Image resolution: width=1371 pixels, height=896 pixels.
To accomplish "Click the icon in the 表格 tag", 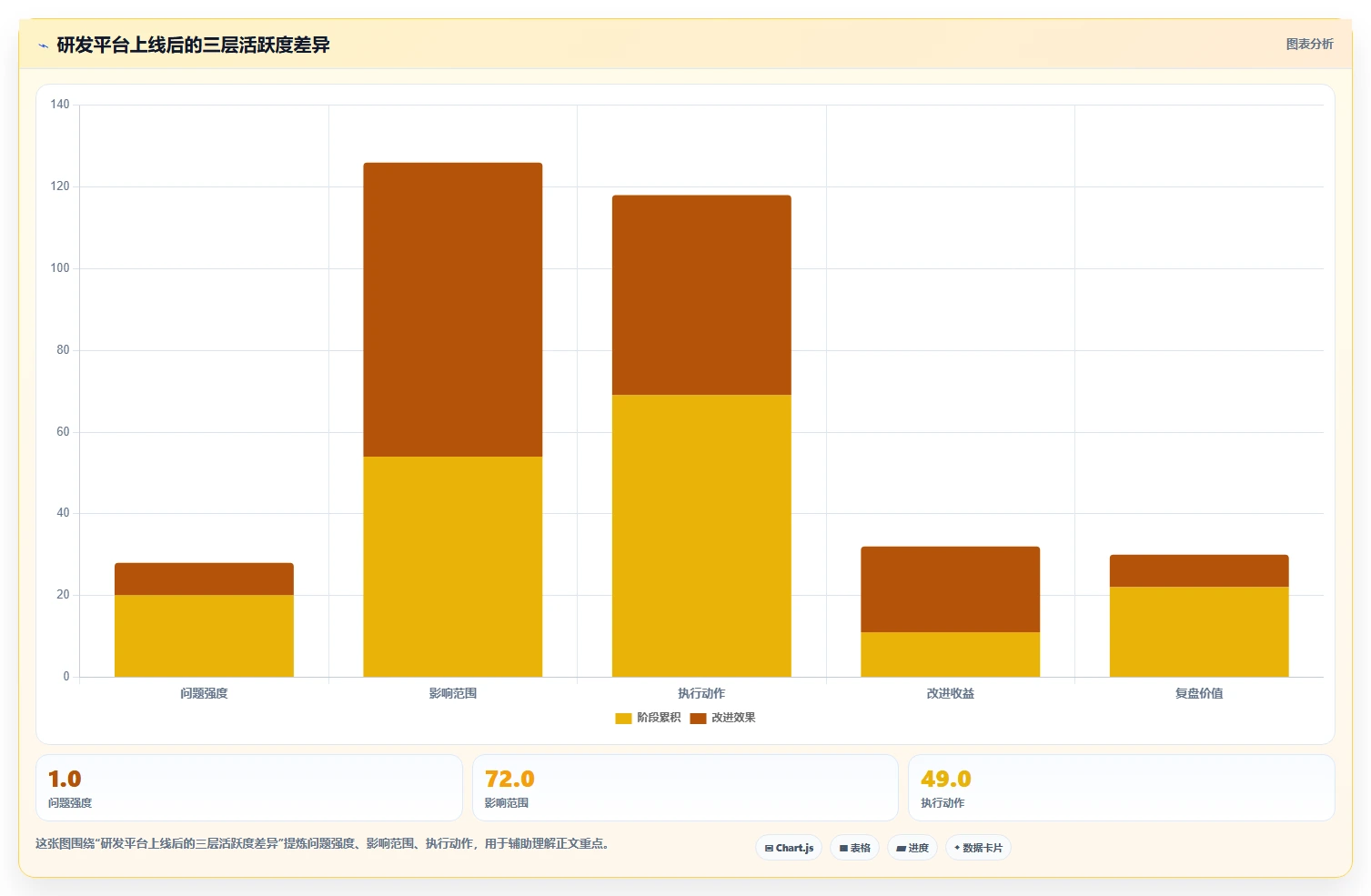I will pyautogui.click(x=843, y=848).
